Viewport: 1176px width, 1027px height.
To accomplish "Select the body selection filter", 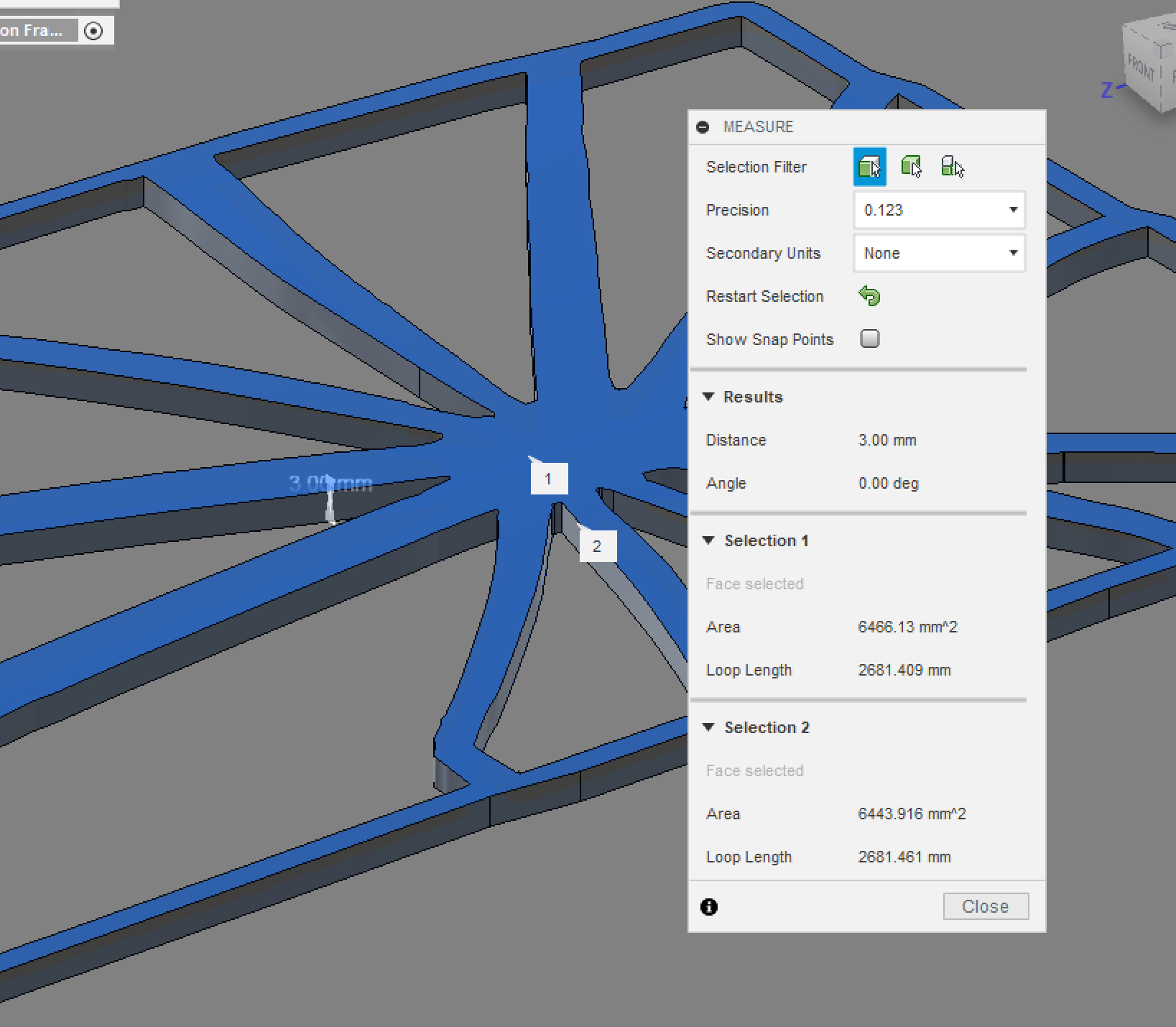I will click(911, 166).
